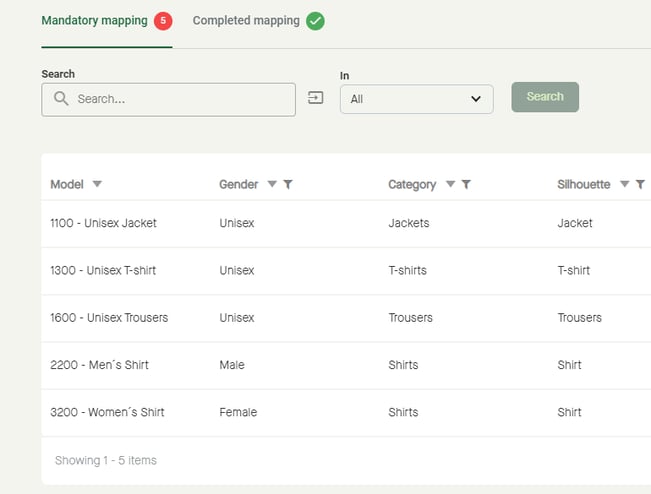Screen dimensions: 651x494
Task: Select the 1100 - Unisex Jacket row
Action: 103,223
